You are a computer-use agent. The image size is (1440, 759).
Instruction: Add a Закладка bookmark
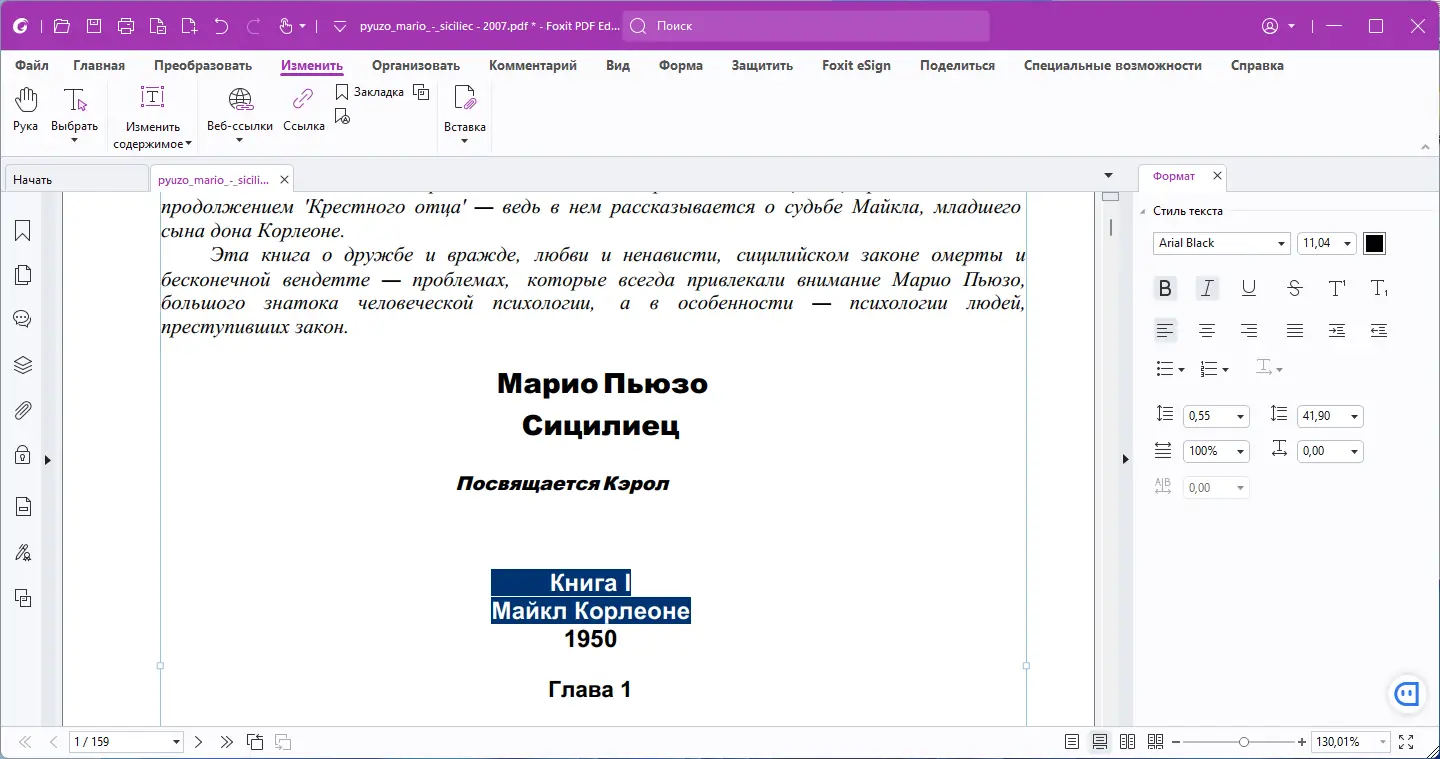369,92
